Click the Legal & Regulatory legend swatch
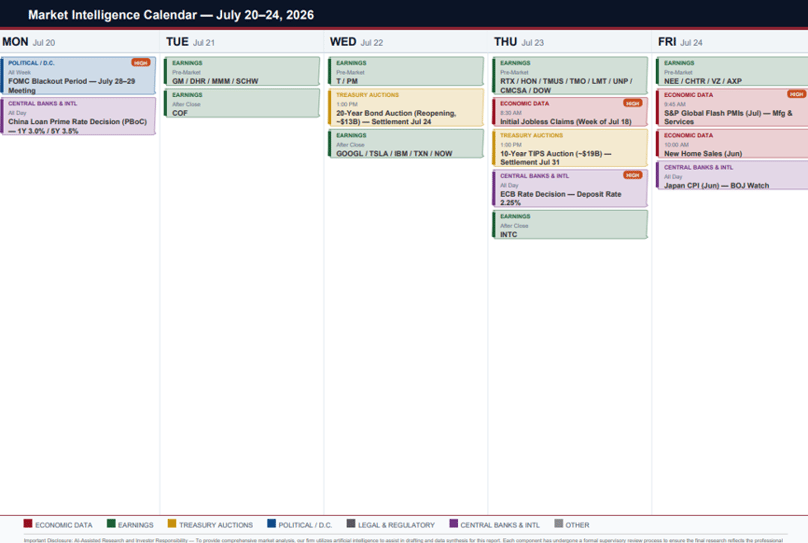808x543 pixels. 351,523
